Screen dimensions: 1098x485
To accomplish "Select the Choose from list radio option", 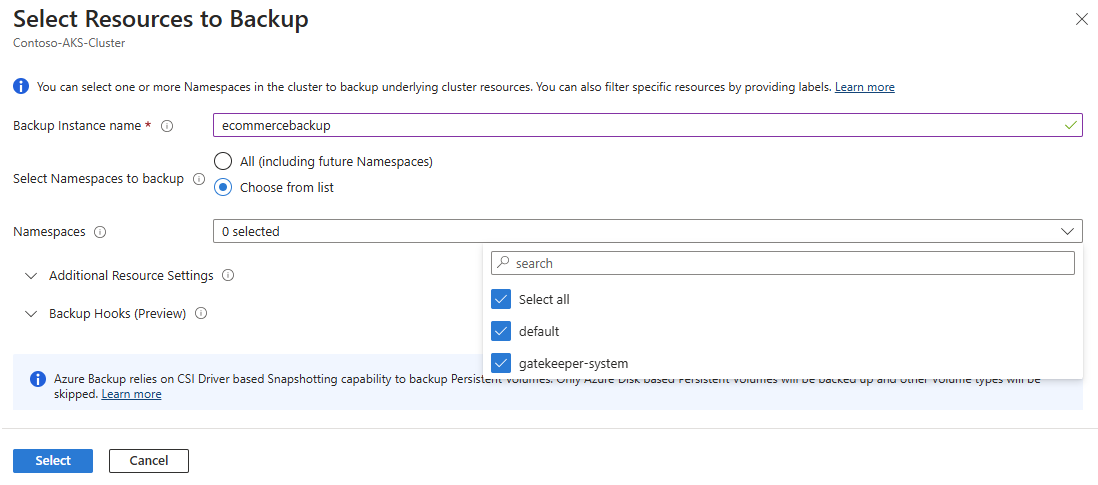I will tap(224, 187).
